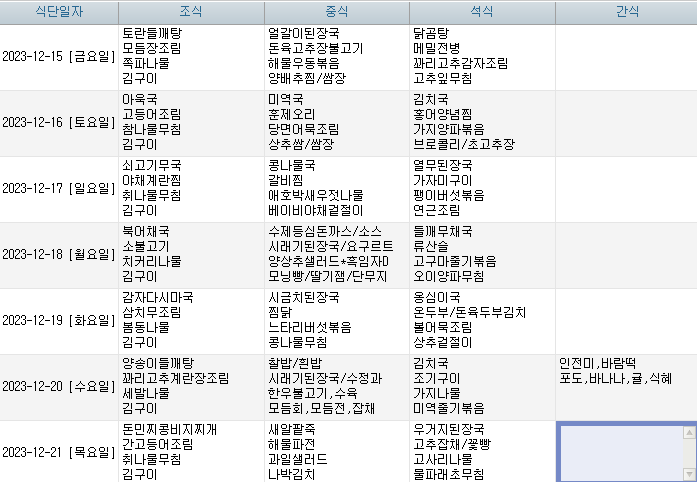Select the 2023-12-20 [수요일] date cell
This screenshot has width=697, height=482.
(59, 386)
